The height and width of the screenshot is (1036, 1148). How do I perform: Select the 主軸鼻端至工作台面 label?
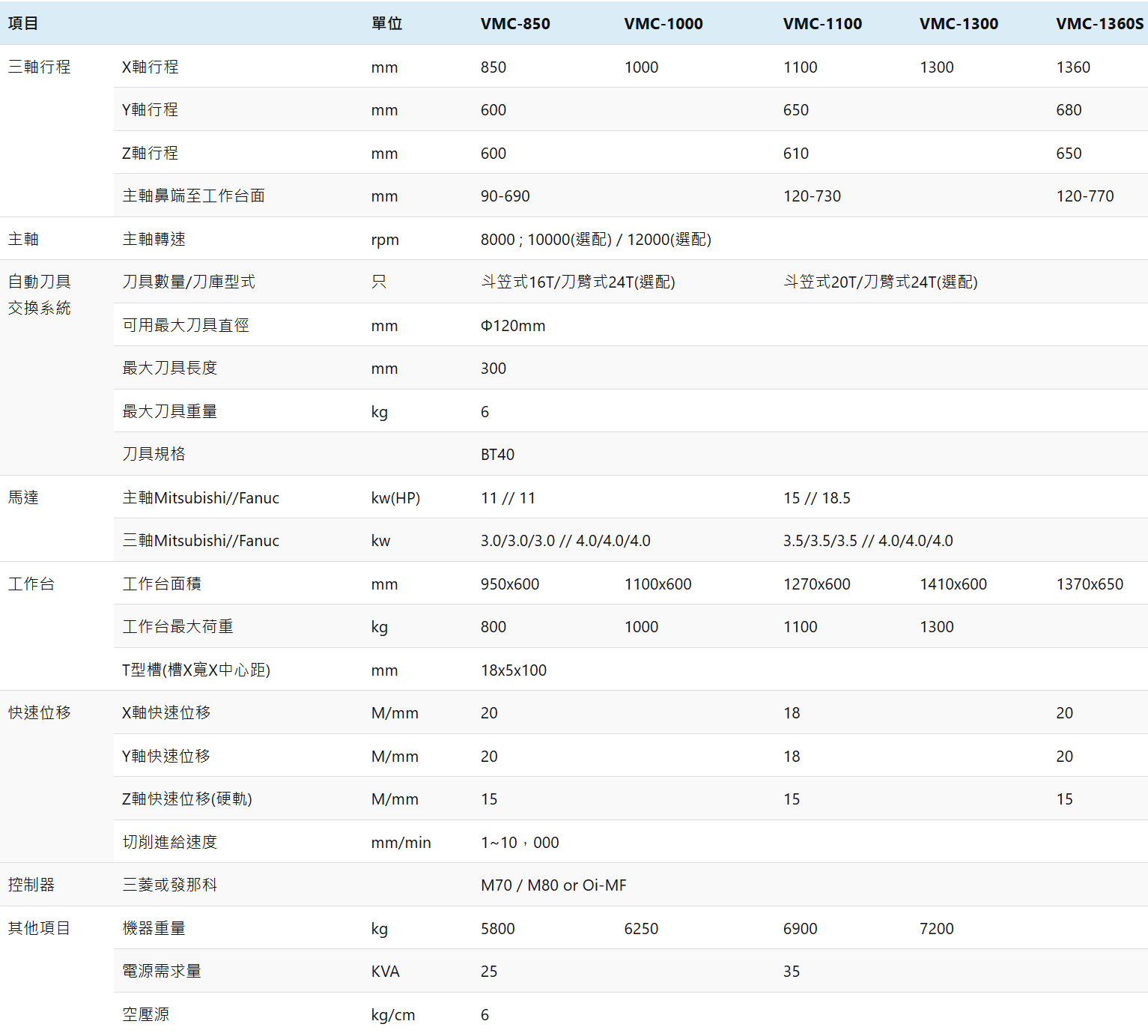coord(194,196)
